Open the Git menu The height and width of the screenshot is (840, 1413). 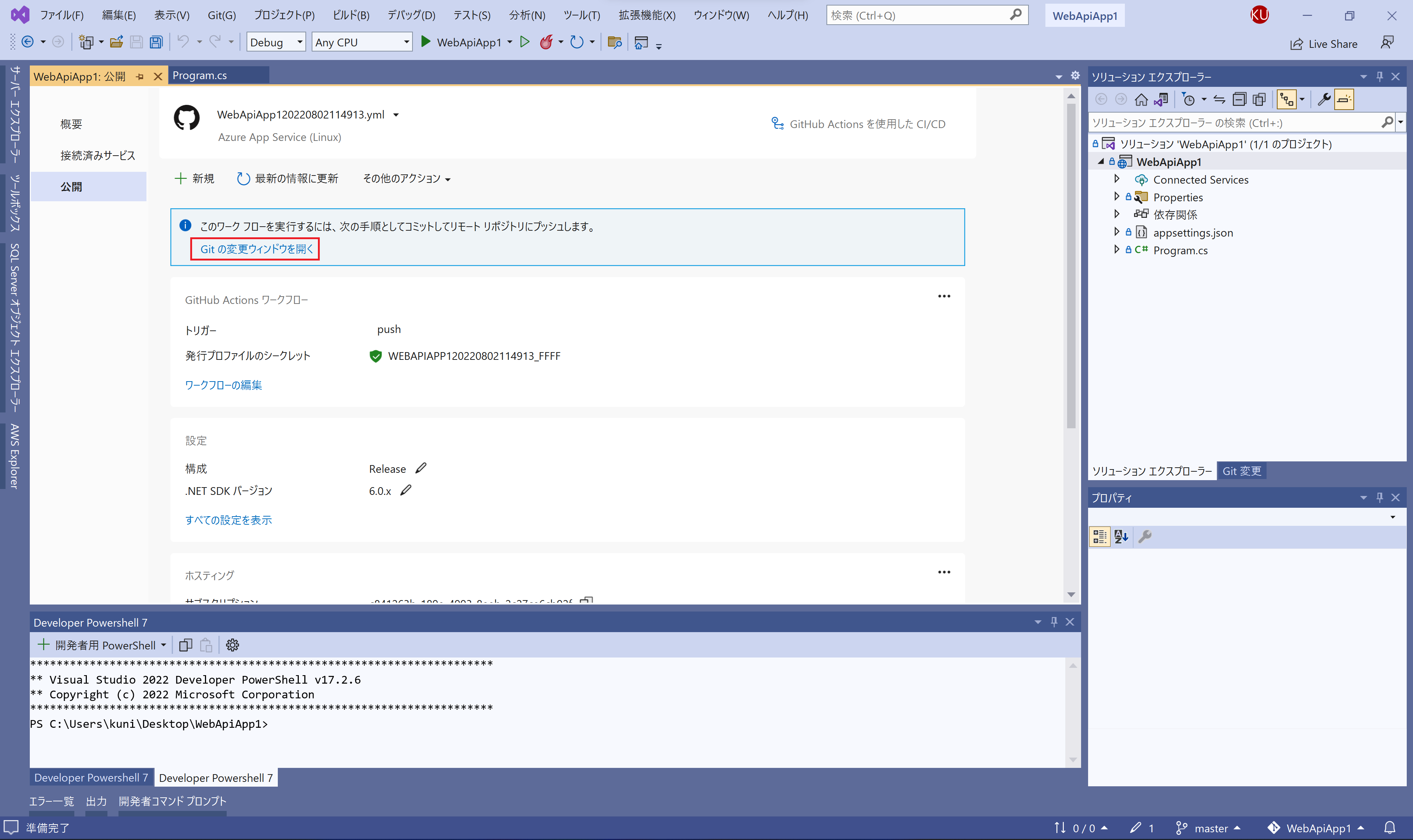click(x=222, y=15)
